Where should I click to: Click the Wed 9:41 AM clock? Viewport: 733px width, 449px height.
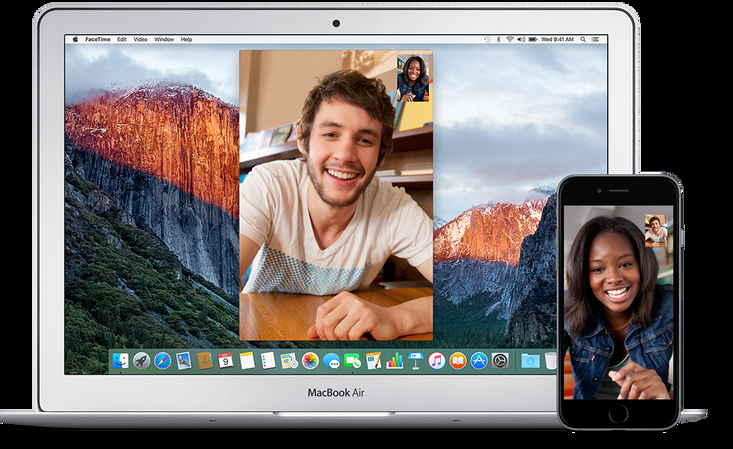tap(557, 39)
